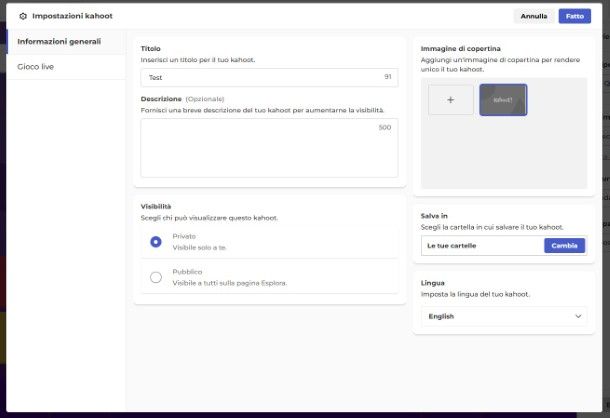Click the Impostazioni kahoot dialog title
This screenshot has height=418, width=610.
pos(72,16)
